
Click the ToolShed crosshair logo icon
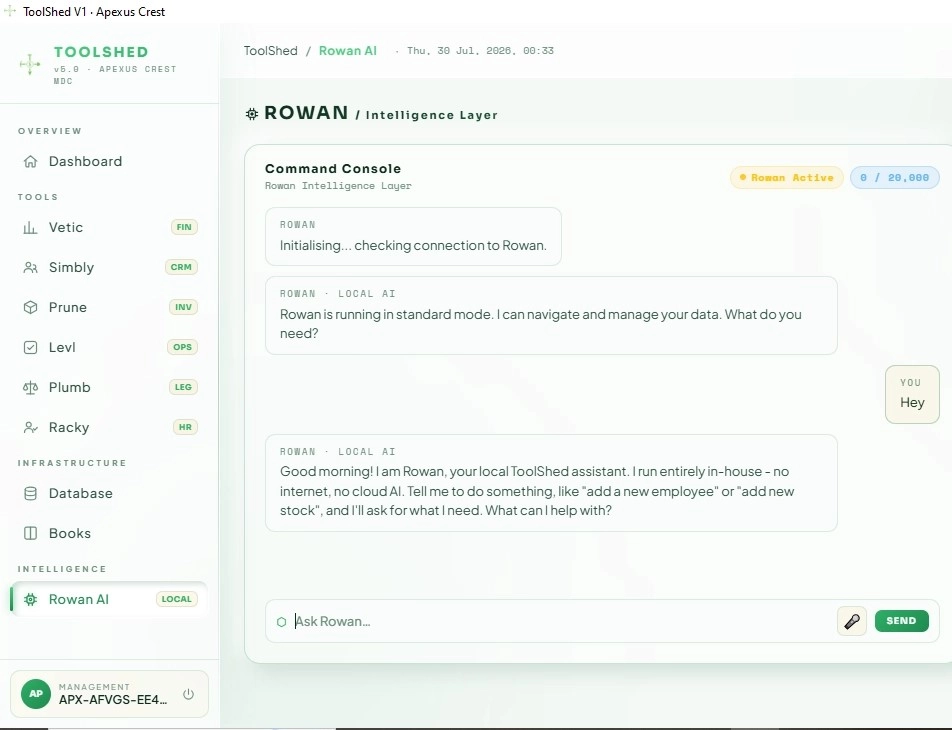[x=30, y=64]
